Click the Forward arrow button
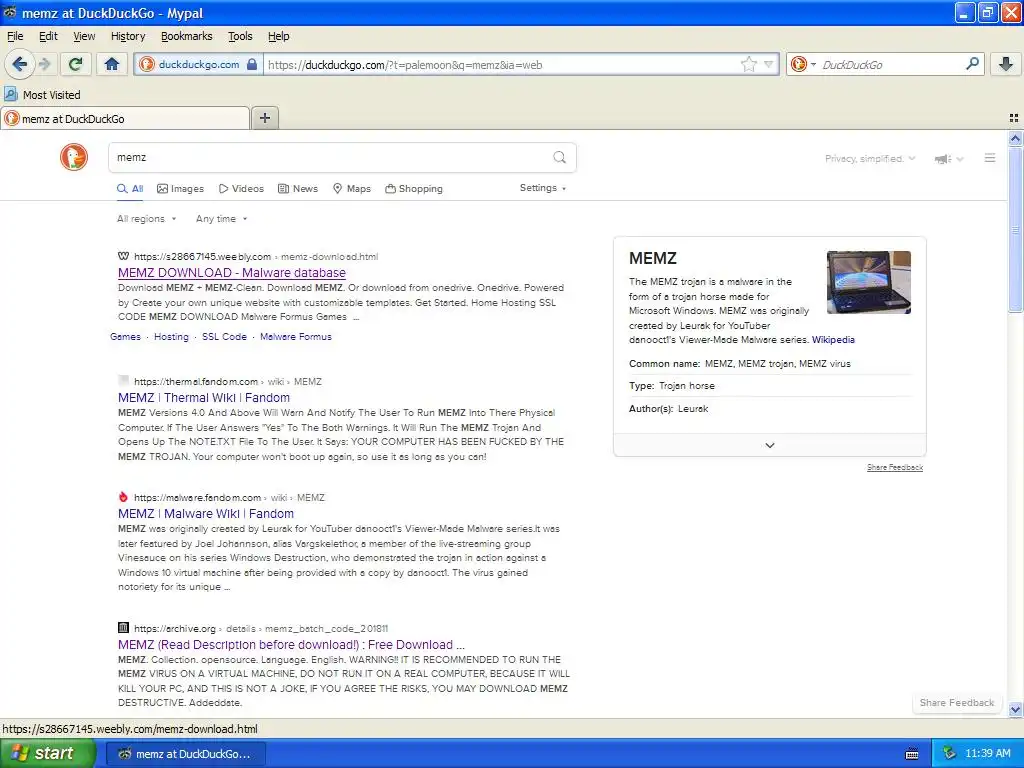The width and height of the screenshot is (1024, 768). tap(45, 64)
